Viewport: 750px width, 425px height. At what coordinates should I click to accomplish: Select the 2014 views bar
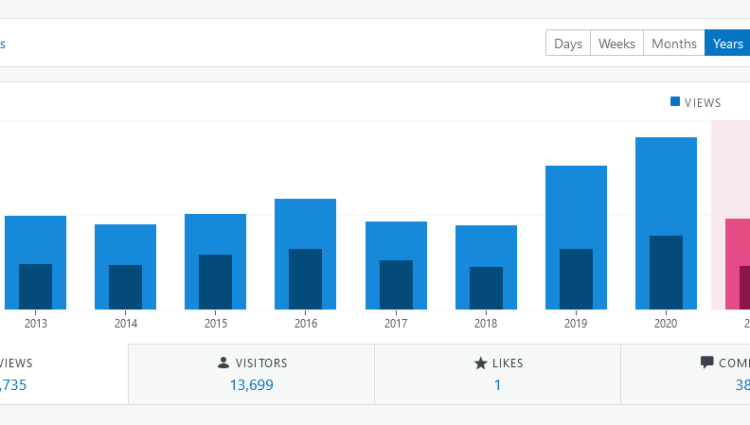tap(125, 243)
